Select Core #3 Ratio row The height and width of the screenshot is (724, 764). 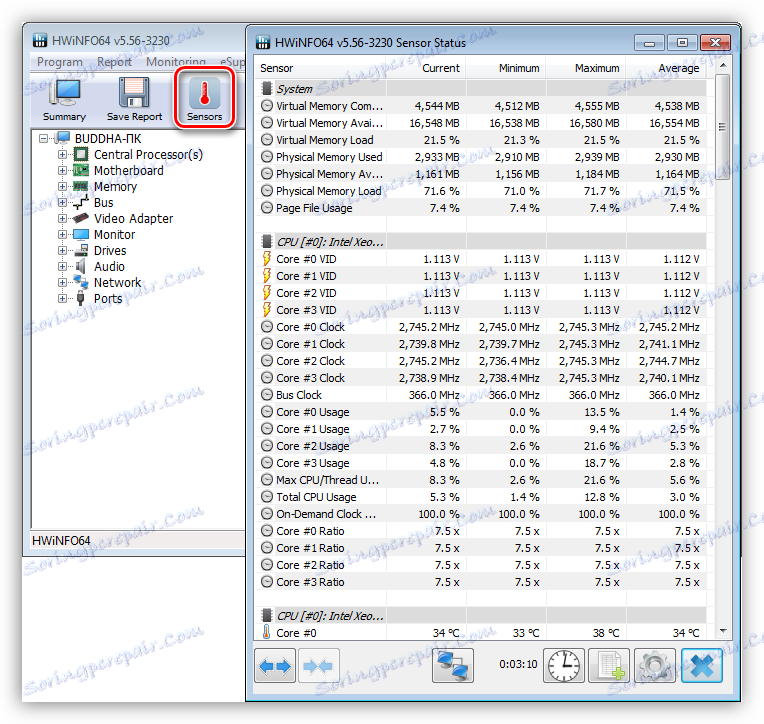click(x=481, y=582)
